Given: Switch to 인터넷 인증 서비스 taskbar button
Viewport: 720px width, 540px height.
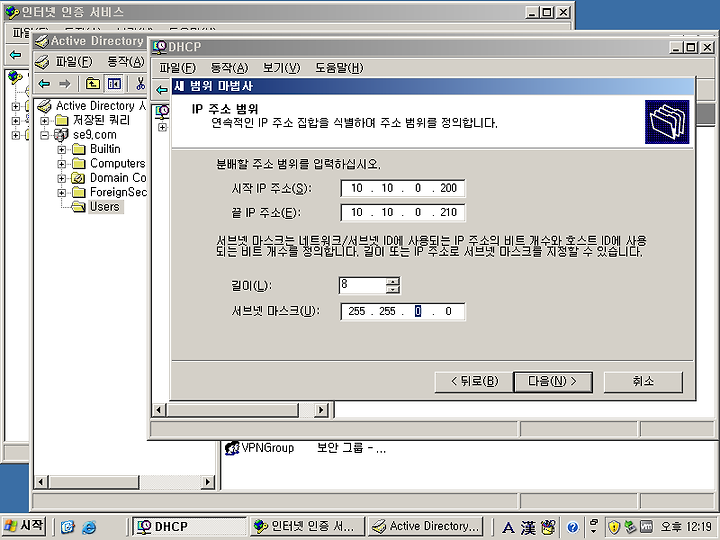Looking at the screenshot, I should (307, 526).
